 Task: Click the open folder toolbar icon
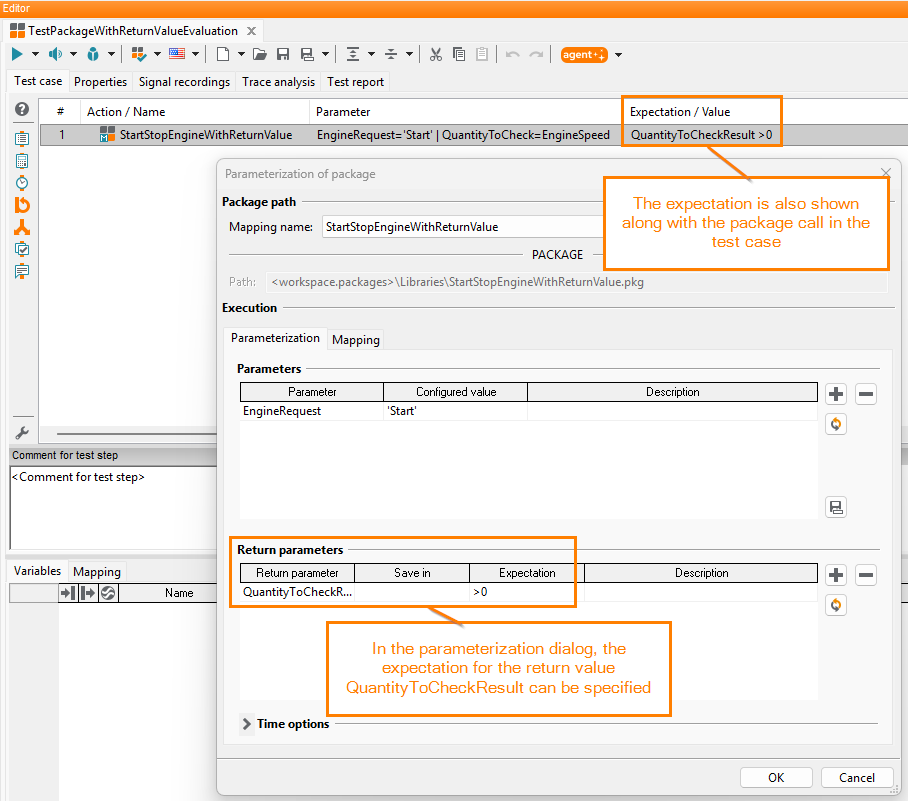point(259,54)
